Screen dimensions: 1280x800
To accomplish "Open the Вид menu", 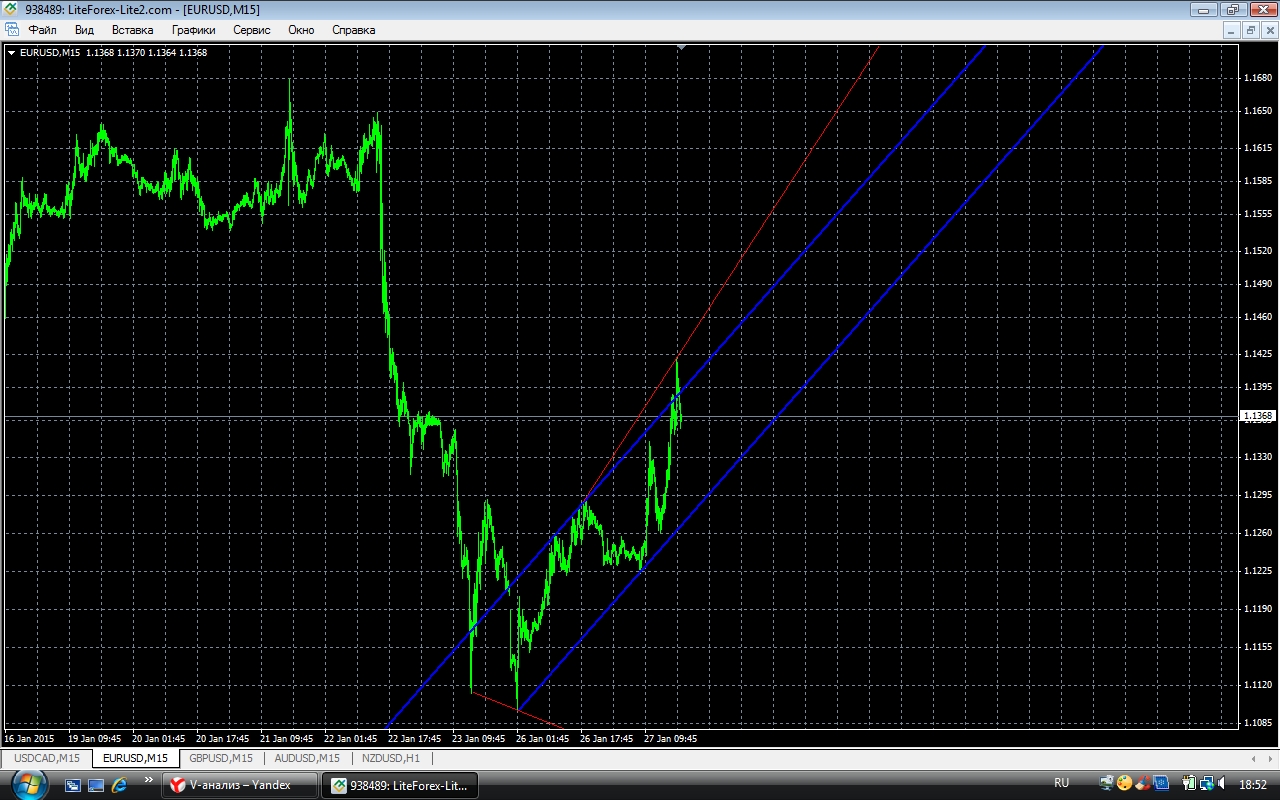I will pyautogui.click(x=84, y=30).
